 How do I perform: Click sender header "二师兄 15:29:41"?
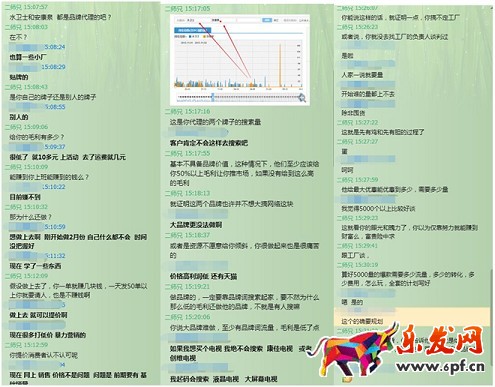click(x=357, y=246)
